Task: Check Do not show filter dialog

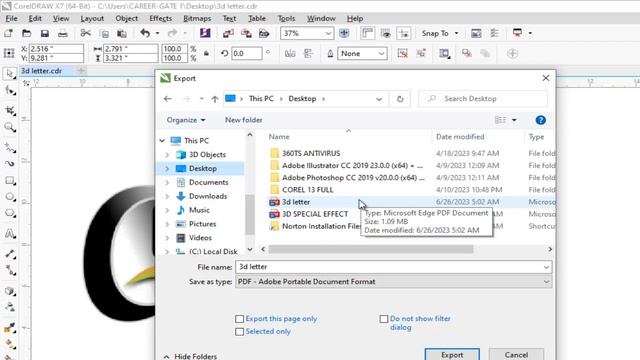Action: click(384, 319)
